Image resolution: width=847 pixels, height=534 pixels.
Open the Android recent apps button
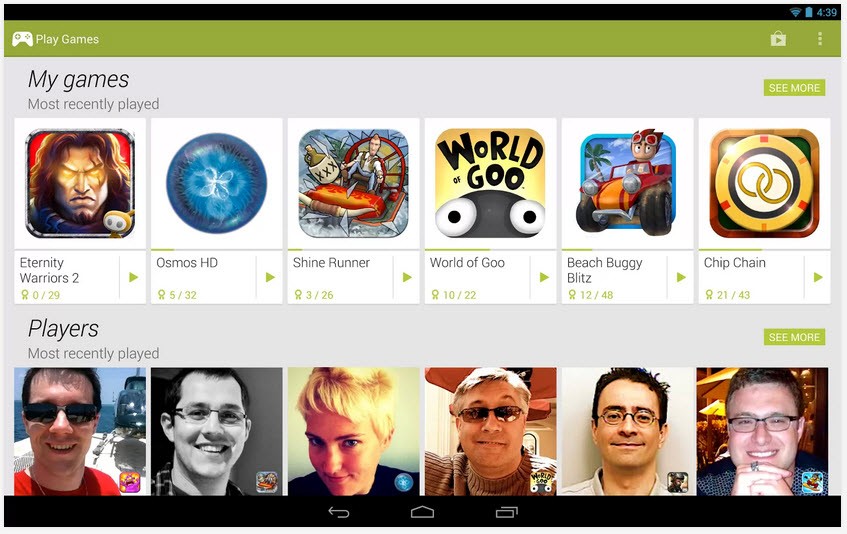point(506,512)
